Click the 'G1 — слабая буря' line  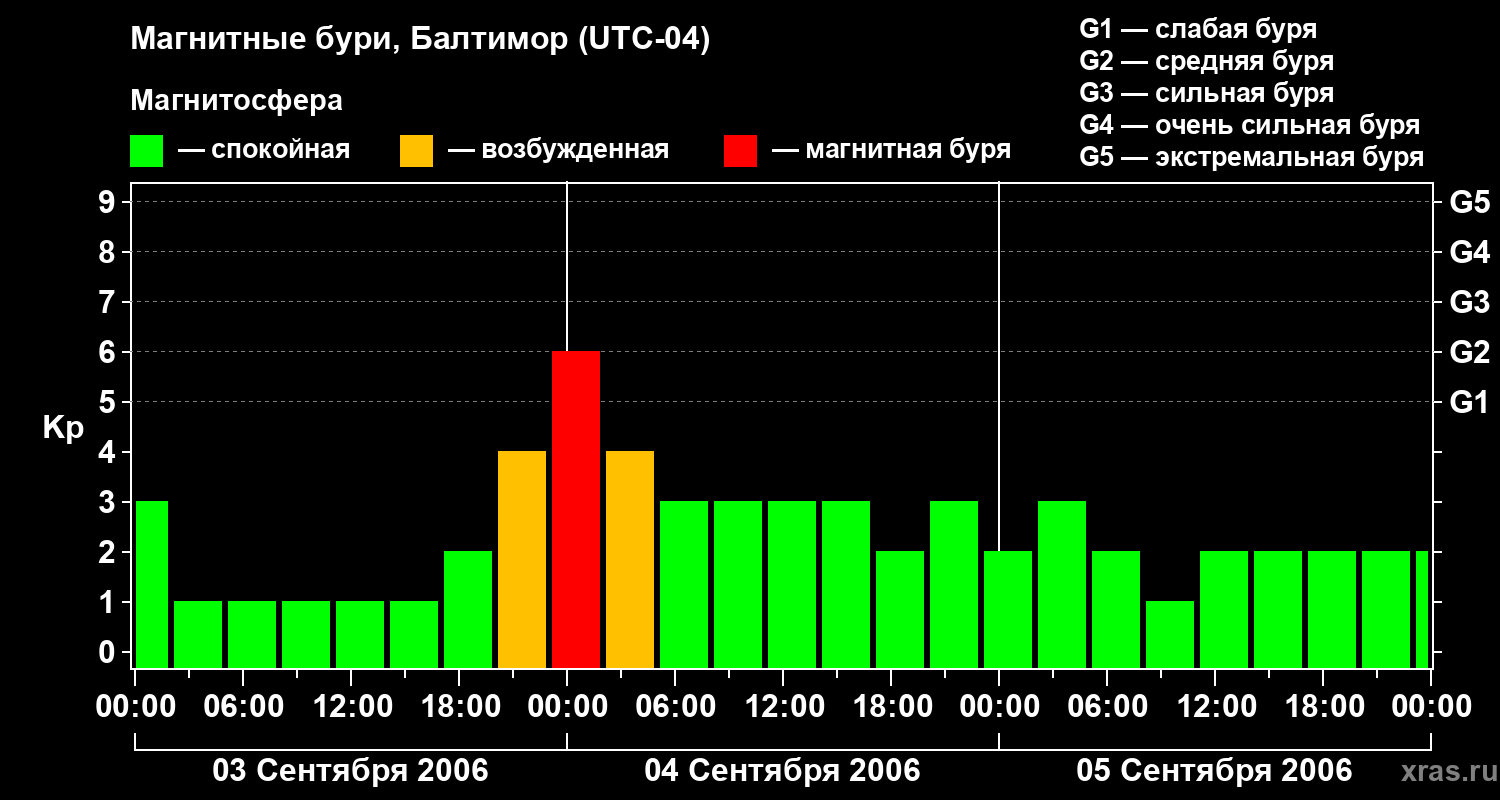(x=1198, y=29)
